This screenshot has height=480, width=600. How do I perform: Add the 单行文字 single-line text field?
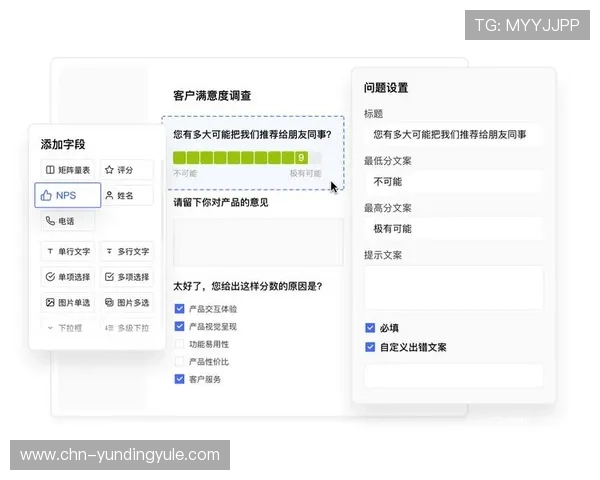[x=67, y=251]
